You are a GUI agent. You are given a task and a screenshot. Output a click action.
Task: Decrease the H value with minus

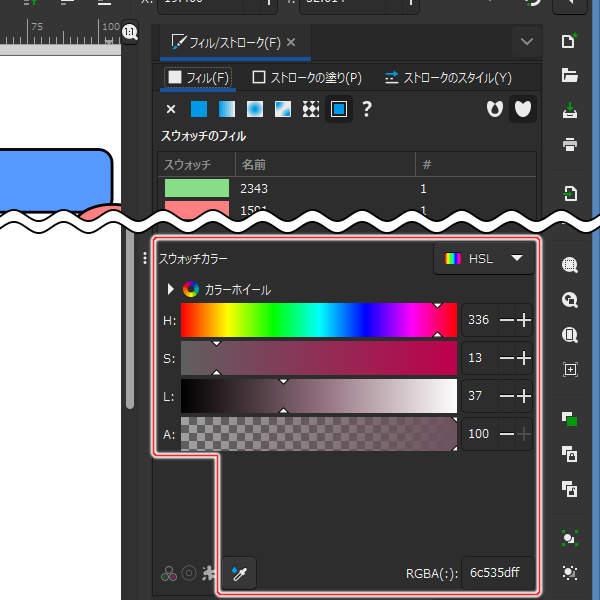click(507, 320)
